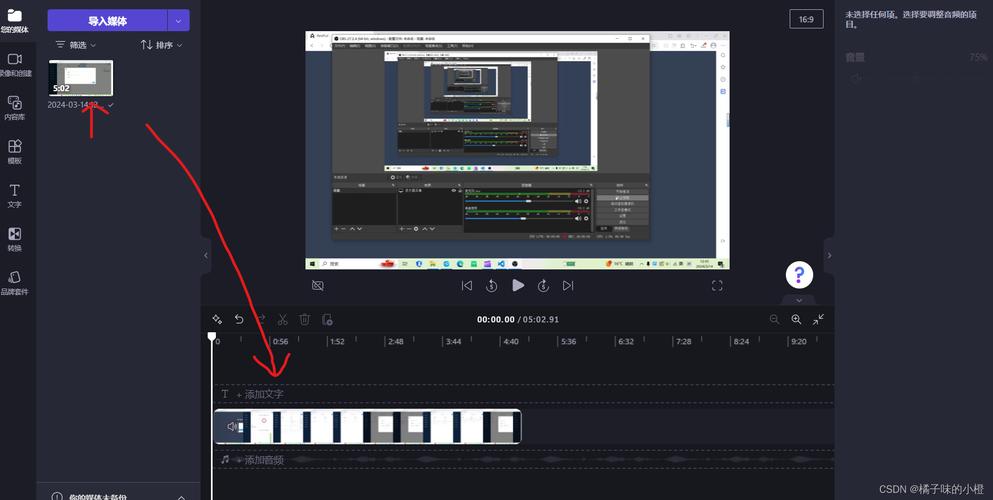993x500 pixels.
Task: Click the scissors split tool in timeline toolbar
Action: tap(282, 319)
